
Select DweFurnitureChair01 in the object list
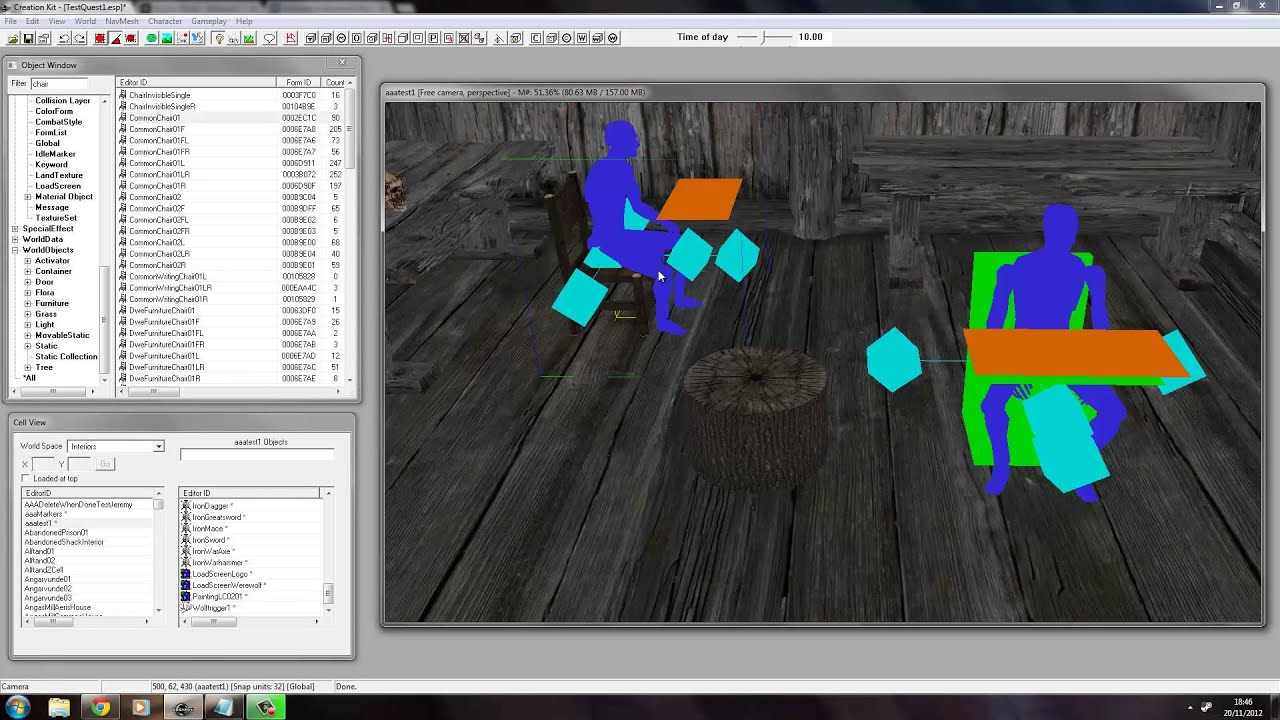click(162, 311)
